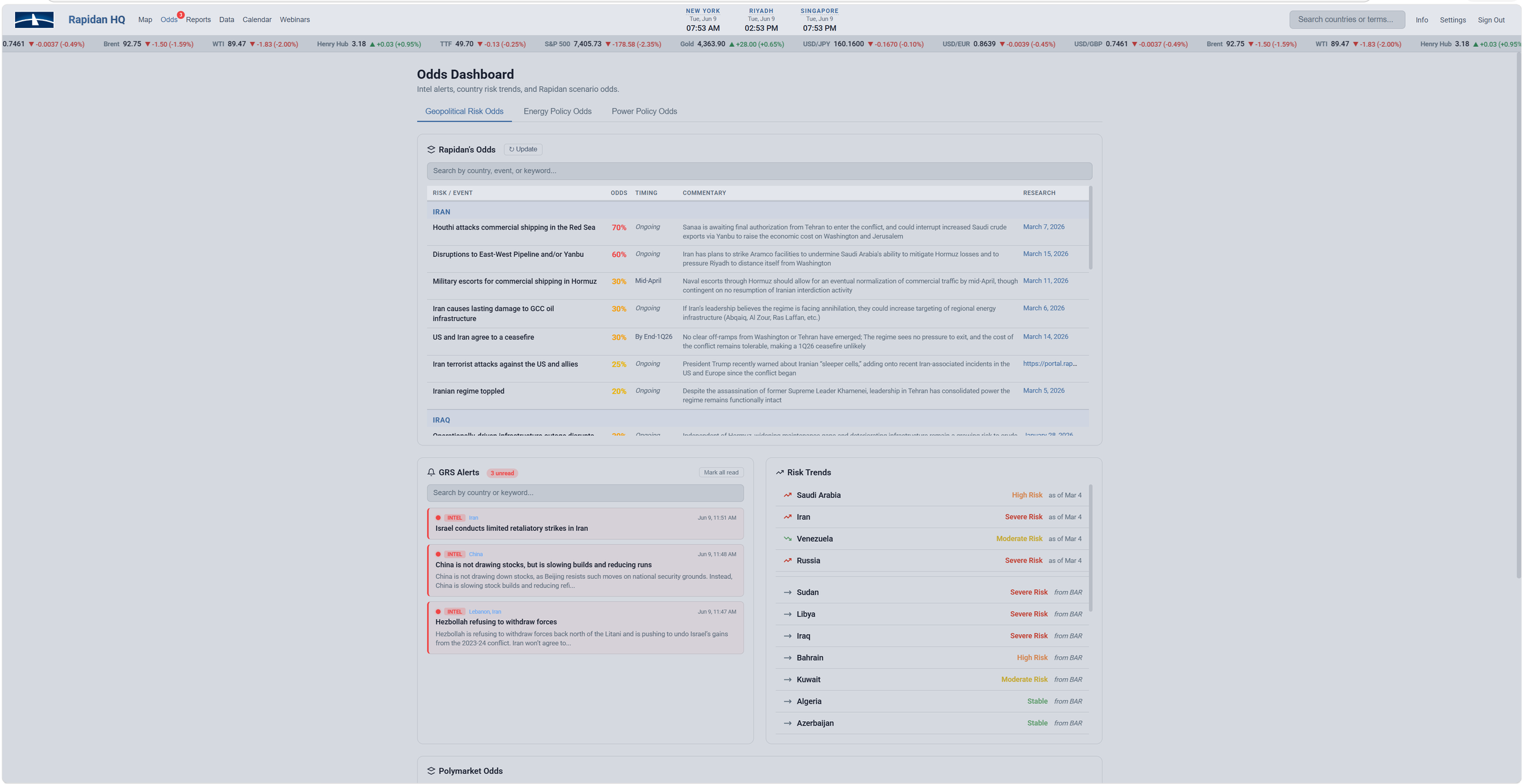Viewport: 1522px width, 784px height.
Task: Switch to the Power Policy Odds tab
Action: [x=644, y=111]
